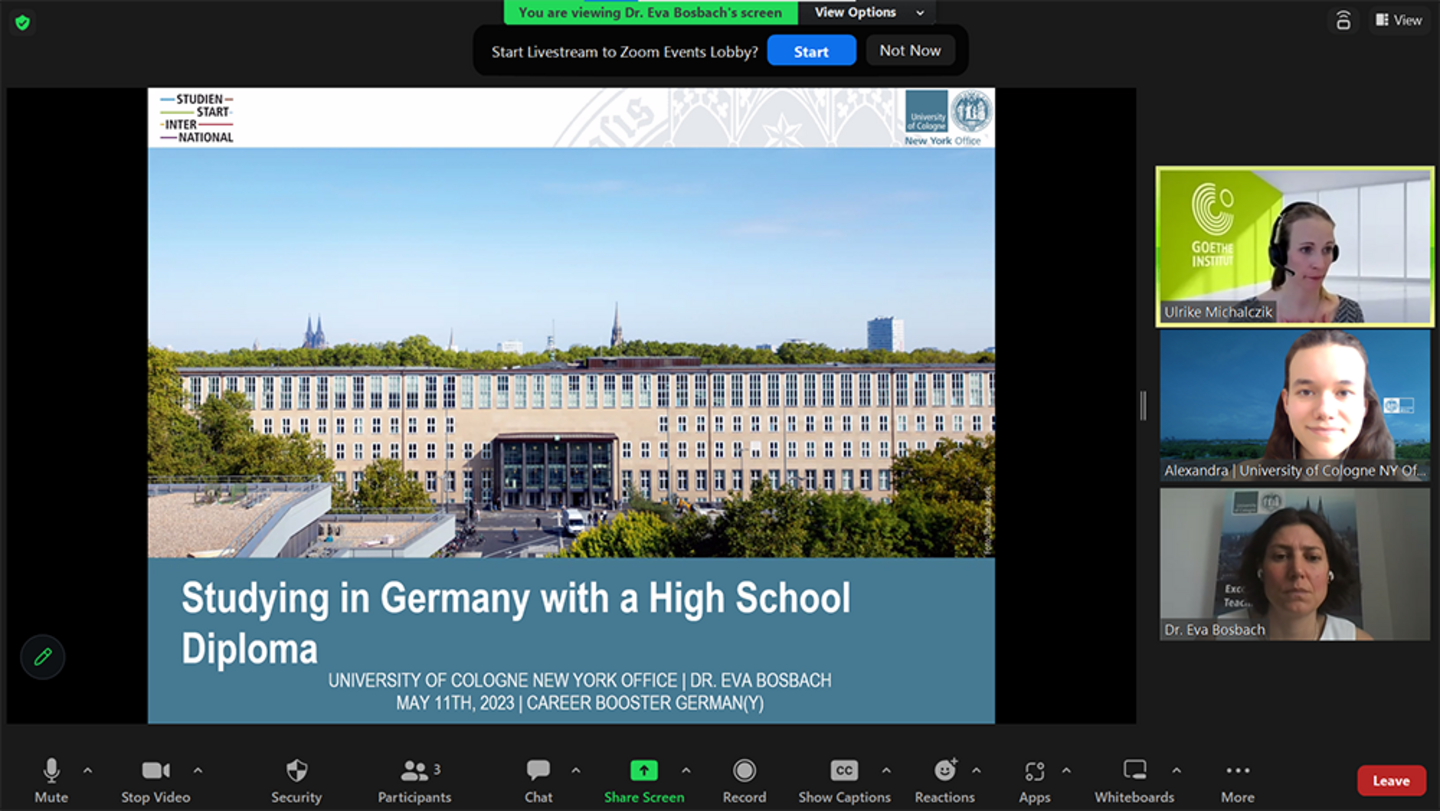The image size is (1440, 811).
Task: Click the green Share Screen icon
Action: click(644, 770)
